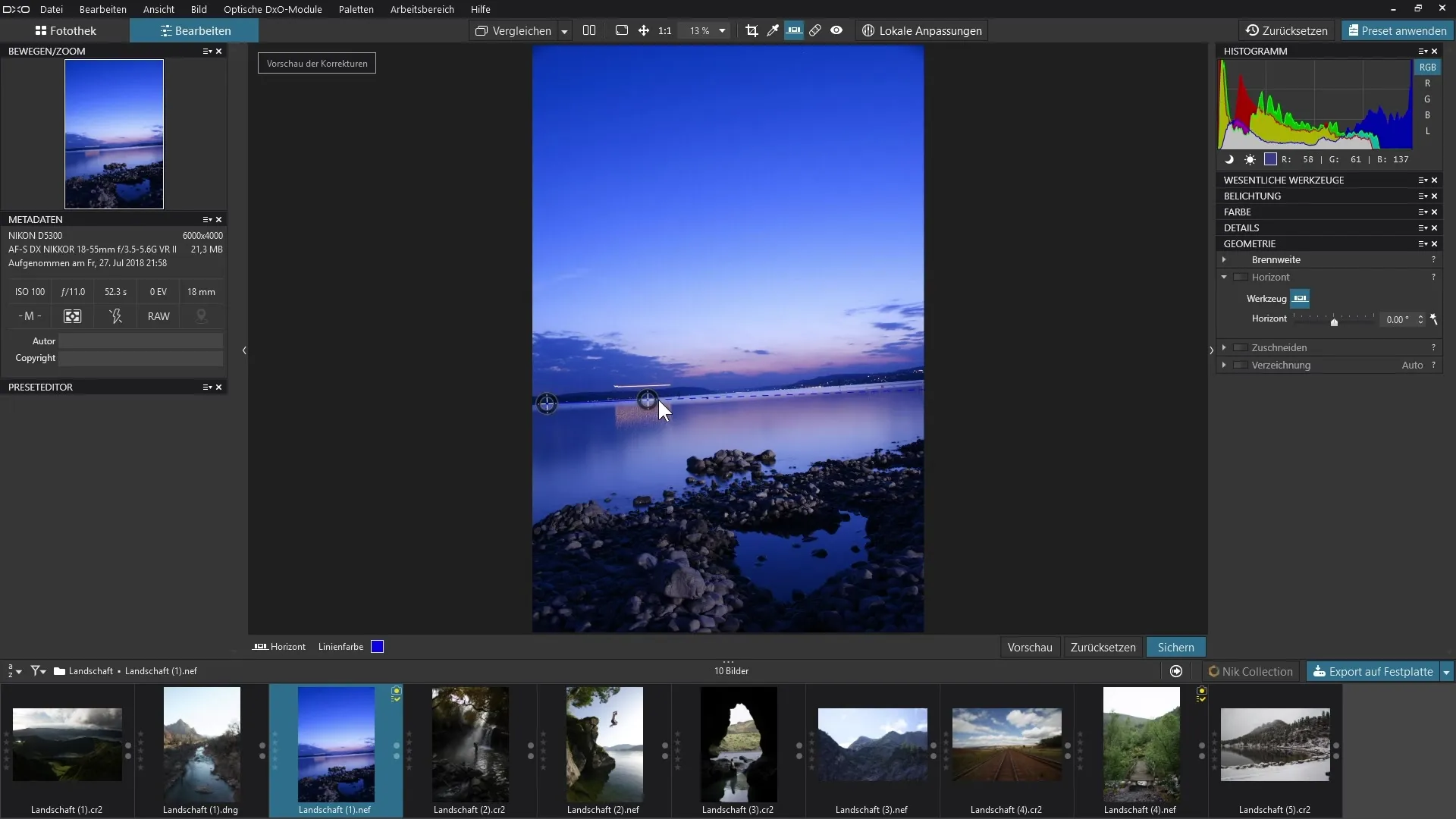Open the Histogramm palette options menu
This screenshot has height=819, width=1456.
click(1423, 52)
